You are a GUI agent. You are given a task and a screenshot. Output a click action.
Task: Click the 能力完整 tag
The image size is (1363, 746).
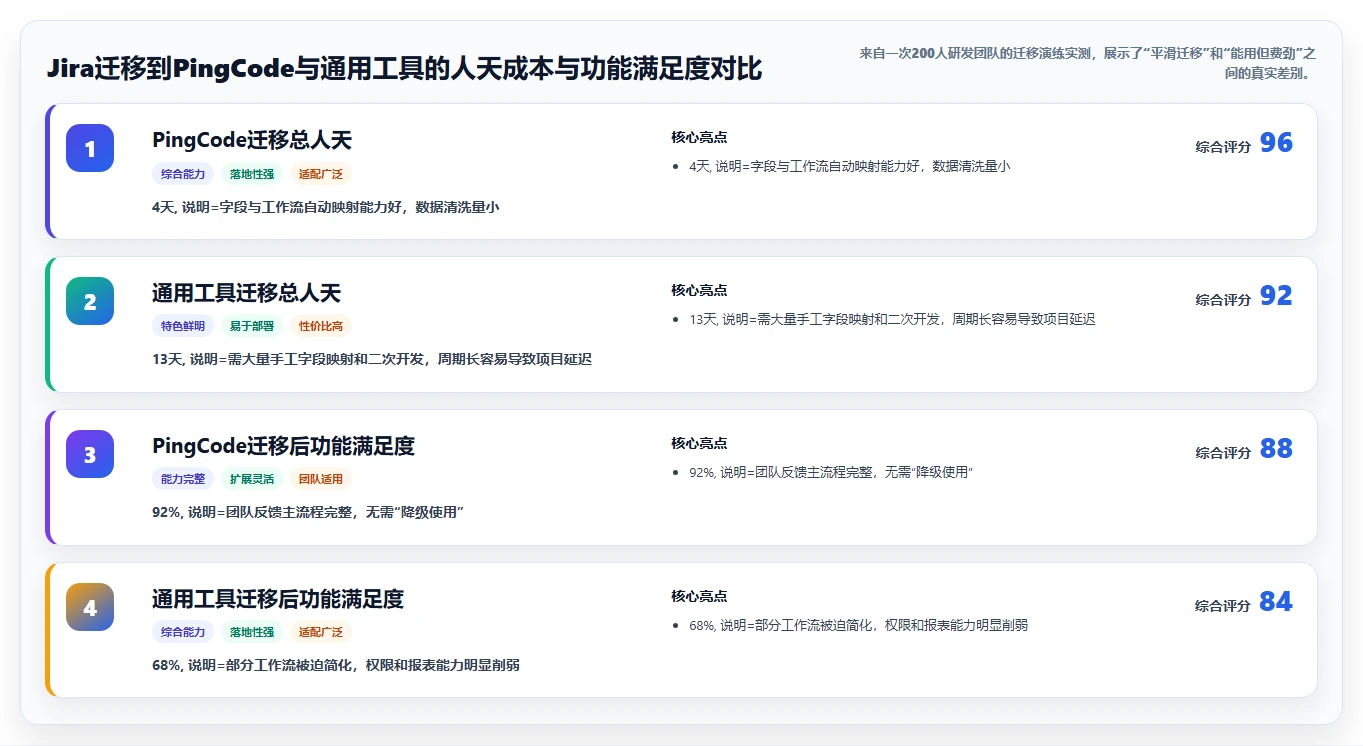click(x=183, y=479)
